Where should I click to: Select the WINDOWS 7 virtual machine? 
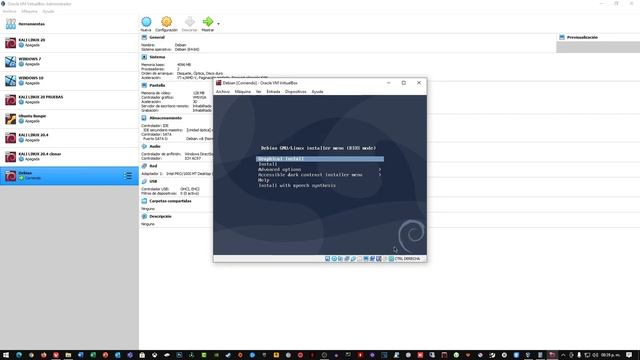point(69,62)
